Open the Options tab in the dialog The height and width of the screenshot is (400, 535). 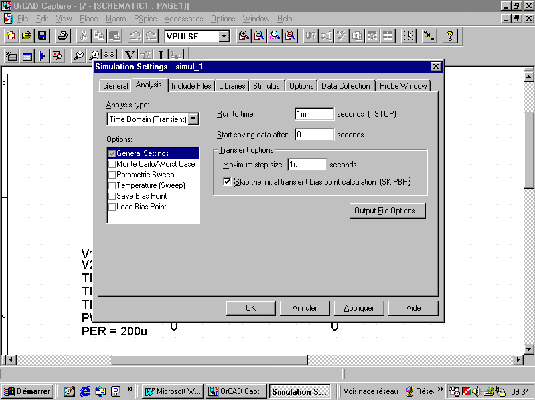point(301,86)
